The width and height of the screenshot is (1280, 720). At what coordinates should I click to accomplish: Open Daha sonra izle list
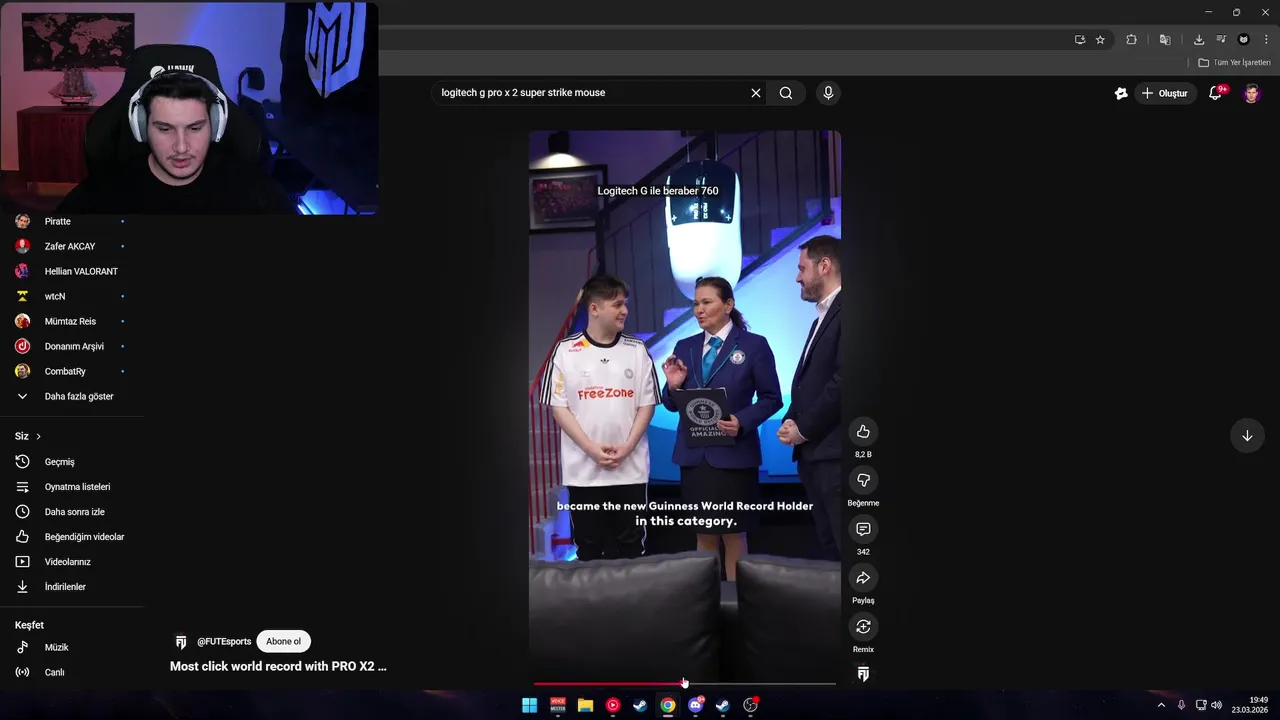(72, 512)
